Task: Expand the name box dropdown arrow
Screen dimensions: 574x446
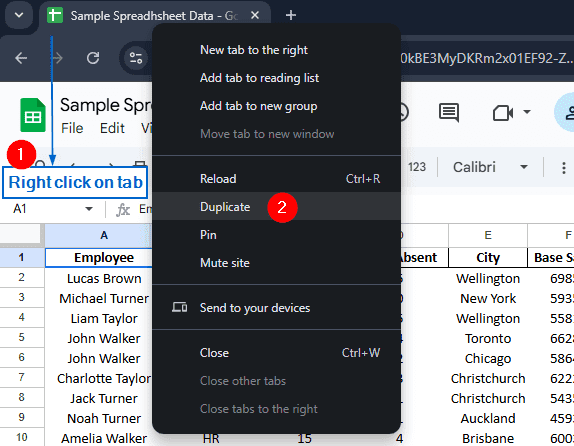Action: [89, 209]
